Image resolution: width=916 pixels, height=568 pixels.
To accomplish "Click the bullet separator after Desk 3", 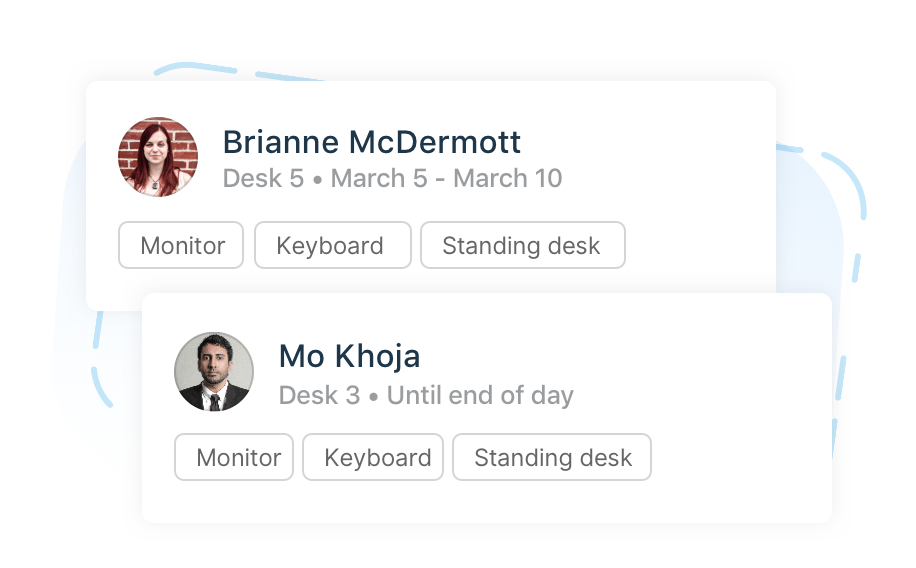I will click(374, 397).
